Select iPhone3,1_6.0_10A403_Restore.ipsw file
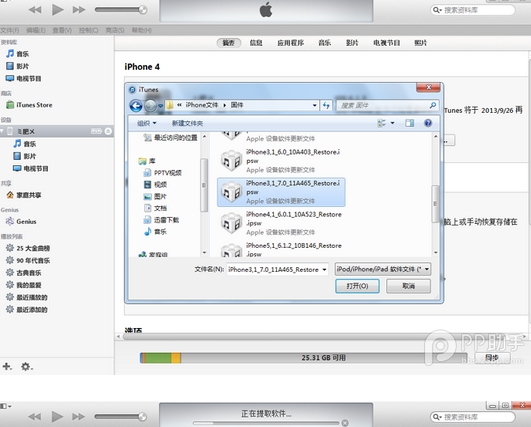 click(281, 161)
